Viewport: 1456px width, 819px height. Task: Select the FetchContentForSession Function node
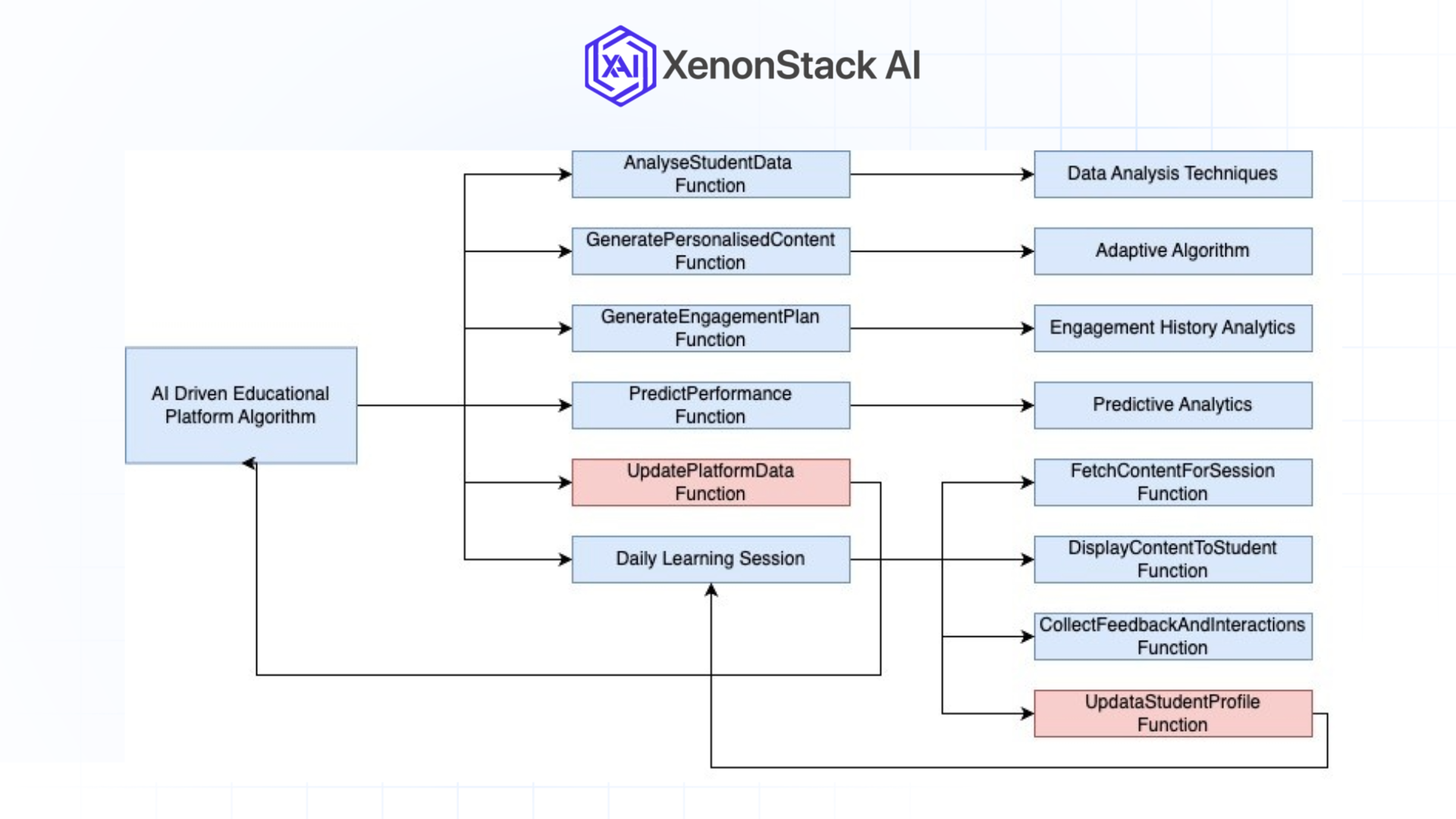coord(1172,482)
